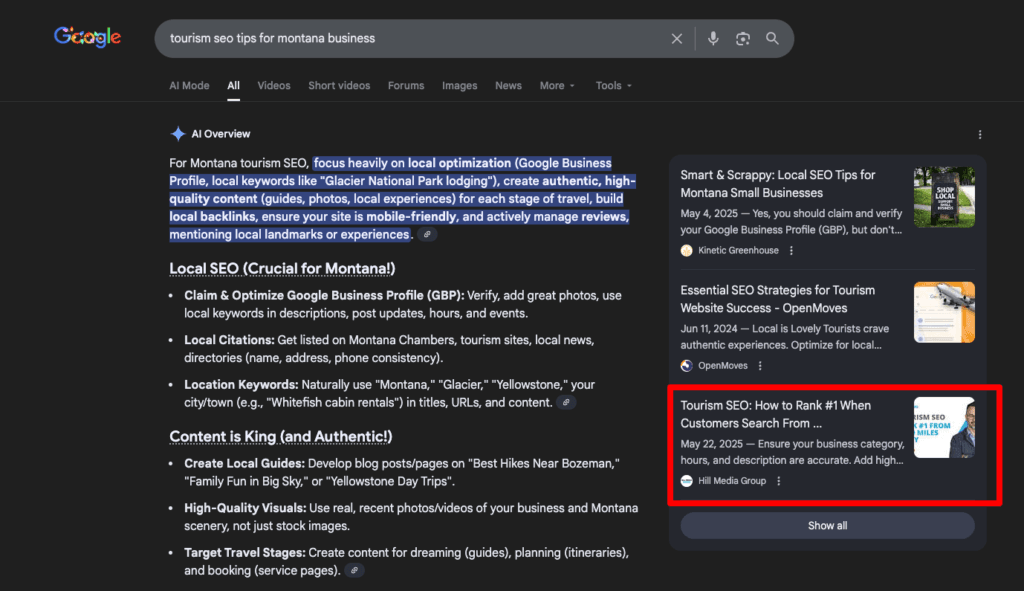Open the three-dot menu on AI Overview
1024x591 pixels.
coord(981,133)
